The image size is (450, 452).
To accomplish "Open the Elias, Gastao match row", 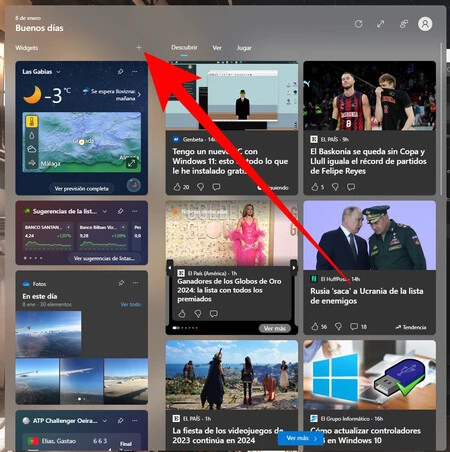I will click(x=82, y=441).
